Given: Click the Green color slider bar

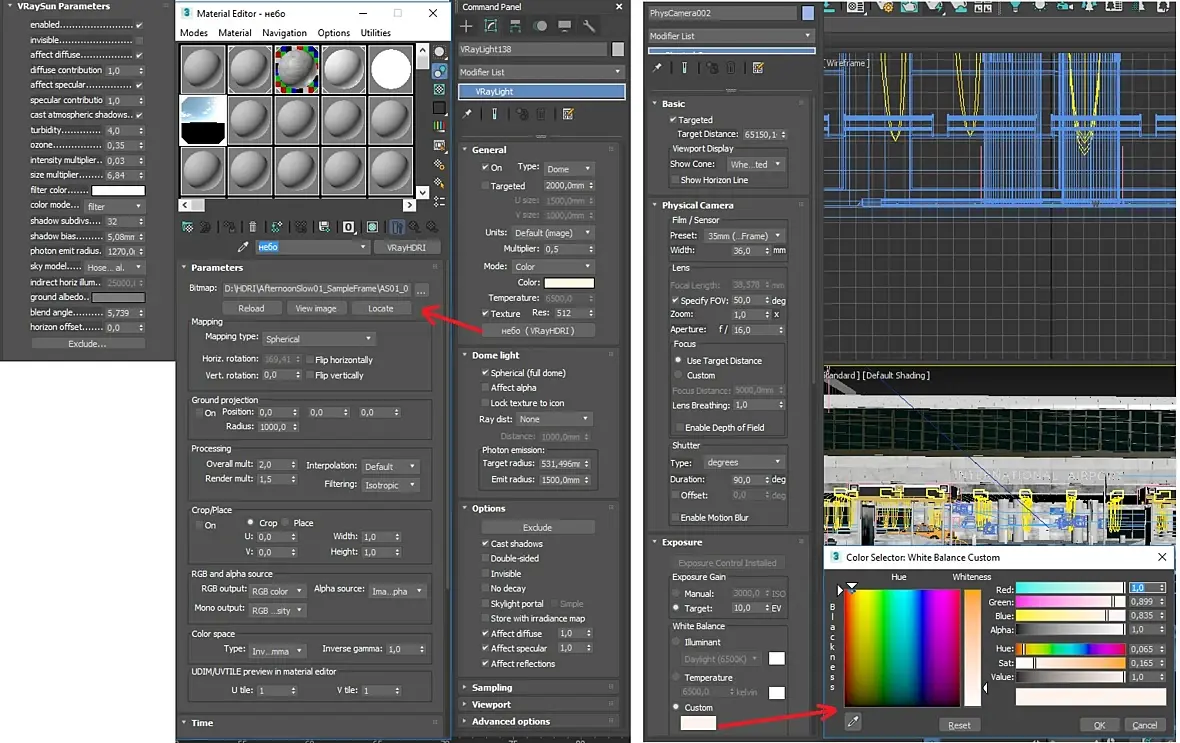Looking at the screenshot, I should pos(1069,602).
